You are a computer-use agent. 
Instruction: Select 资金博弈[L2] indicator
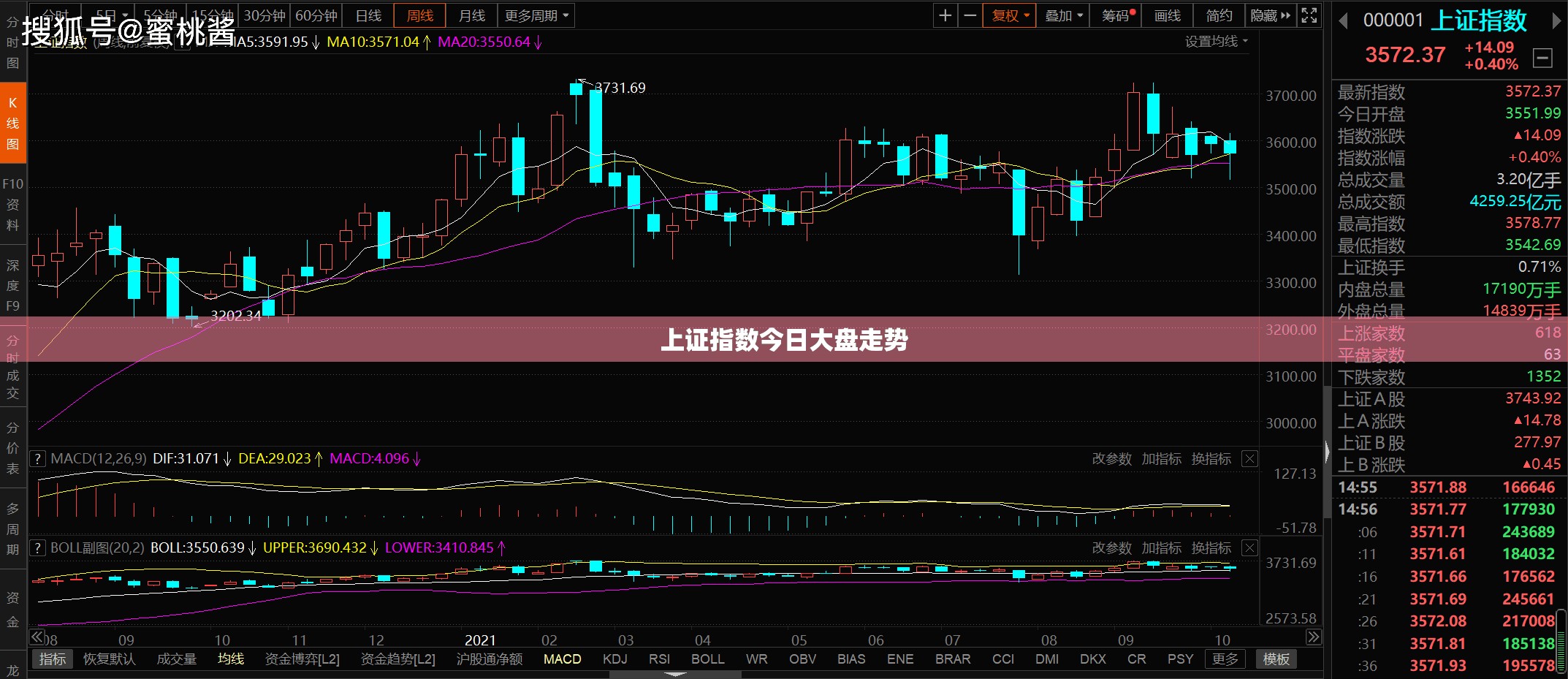point(302,659)
